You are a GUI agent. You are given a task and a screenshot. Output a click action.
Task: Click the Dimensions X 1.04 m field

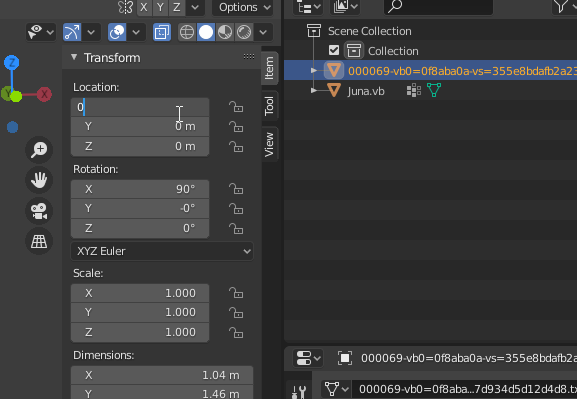click(x=162, y=375)
